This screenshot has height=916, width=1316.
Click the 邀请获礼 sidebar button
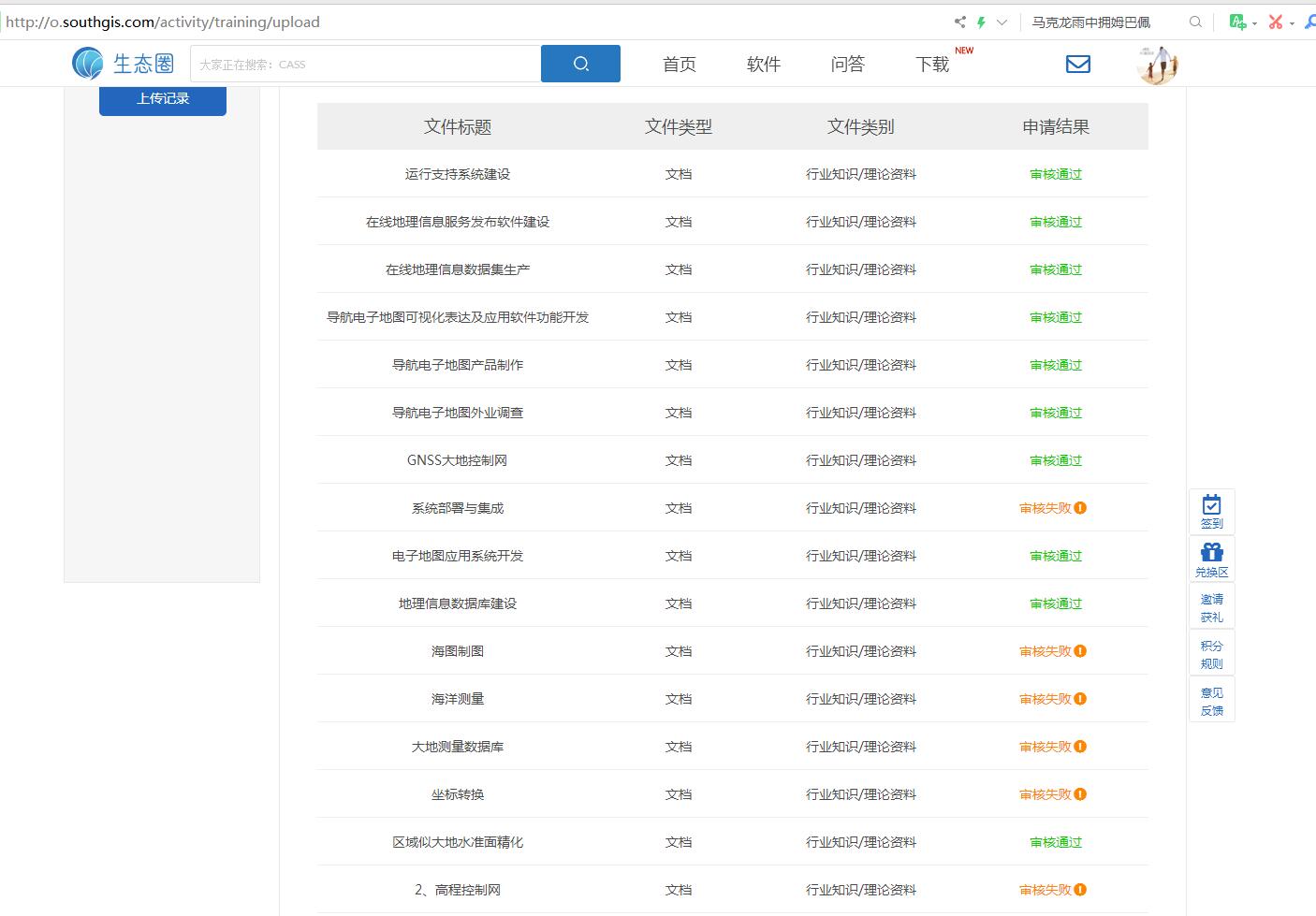pos(1212,607)
